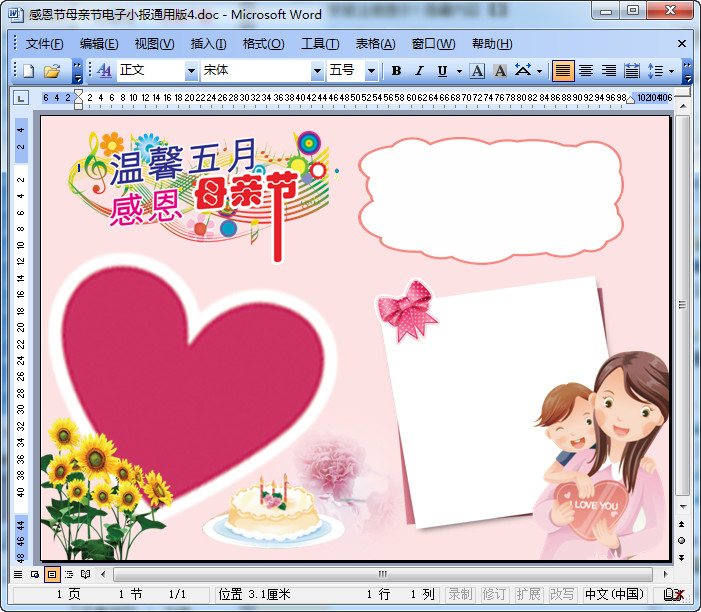This screenshot has height=612, width=701.
Task: Click the right indent marker on ruler
Action: tap(630, 100)
